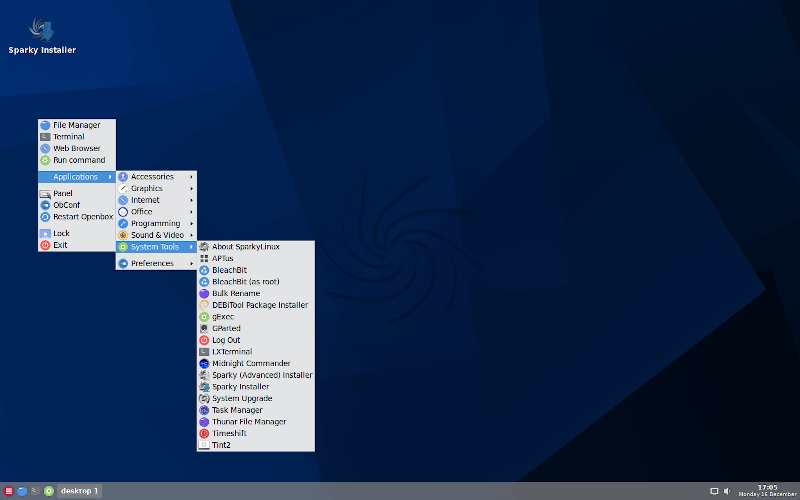800x500 pixels.
Task: Click the red Exit power icon
Action: [45, 245]
